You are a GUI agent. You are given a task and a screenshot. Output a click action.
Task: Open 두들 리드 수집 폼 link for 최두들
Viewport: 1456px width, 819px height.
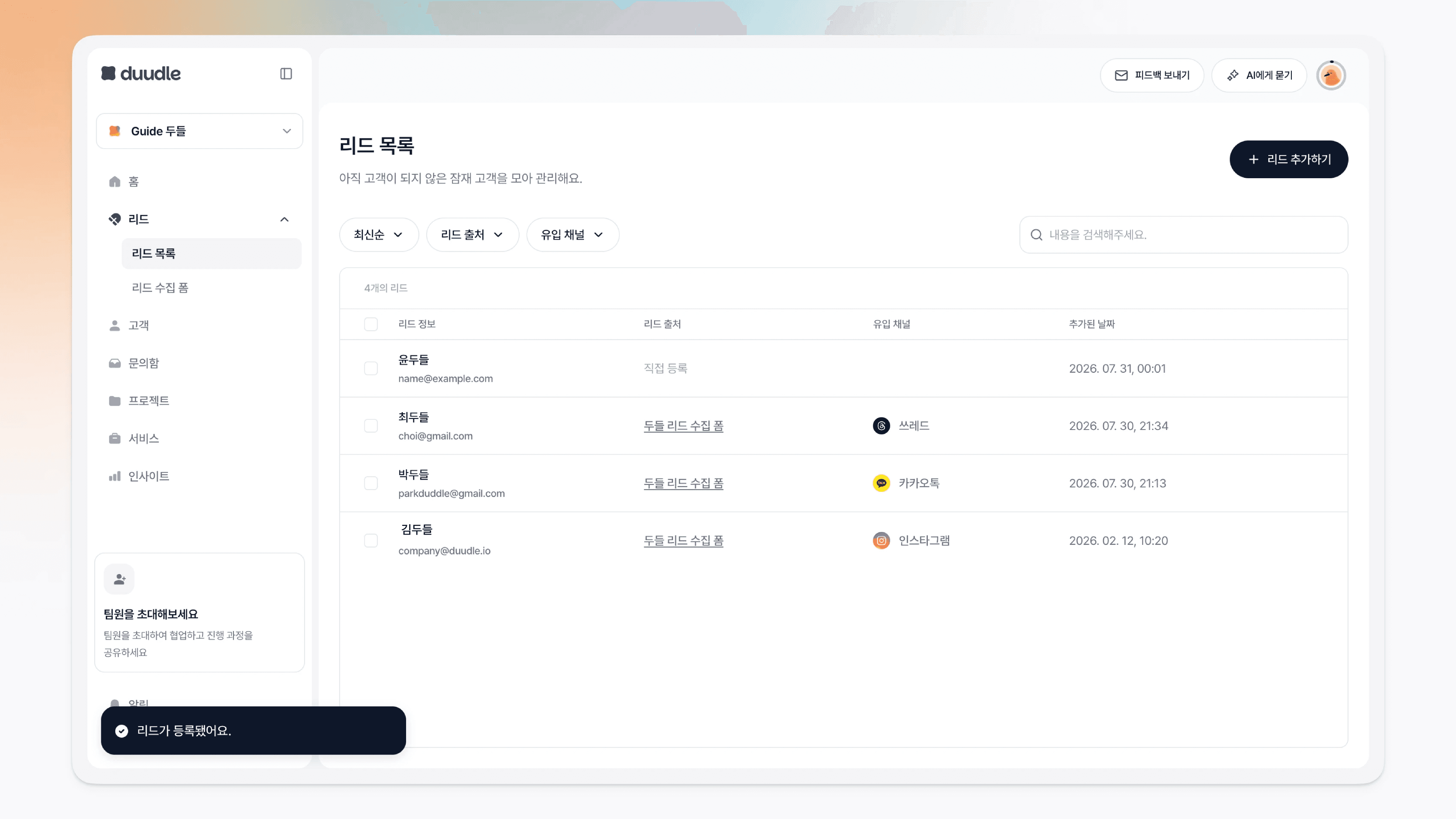[683, 425]
